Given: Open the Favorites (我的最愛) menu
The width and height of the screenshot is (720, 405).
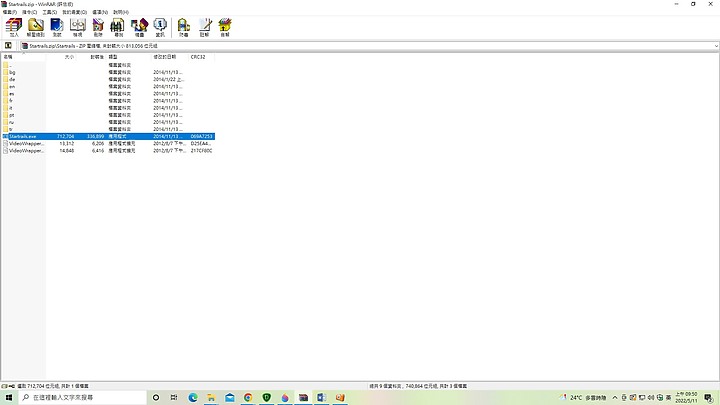Looking at the screenshot, I should [x=74, y=12].
